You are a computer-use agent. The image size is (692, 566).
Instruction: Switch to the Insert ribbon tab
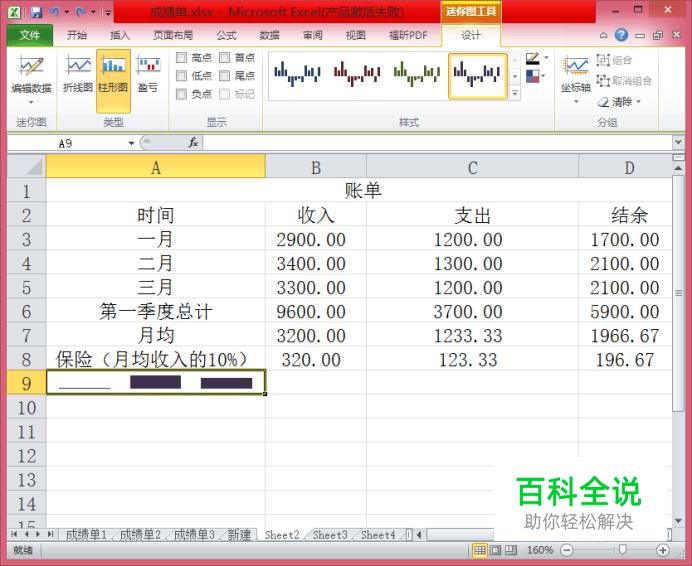pyautogui.click(x=120, y=35)
